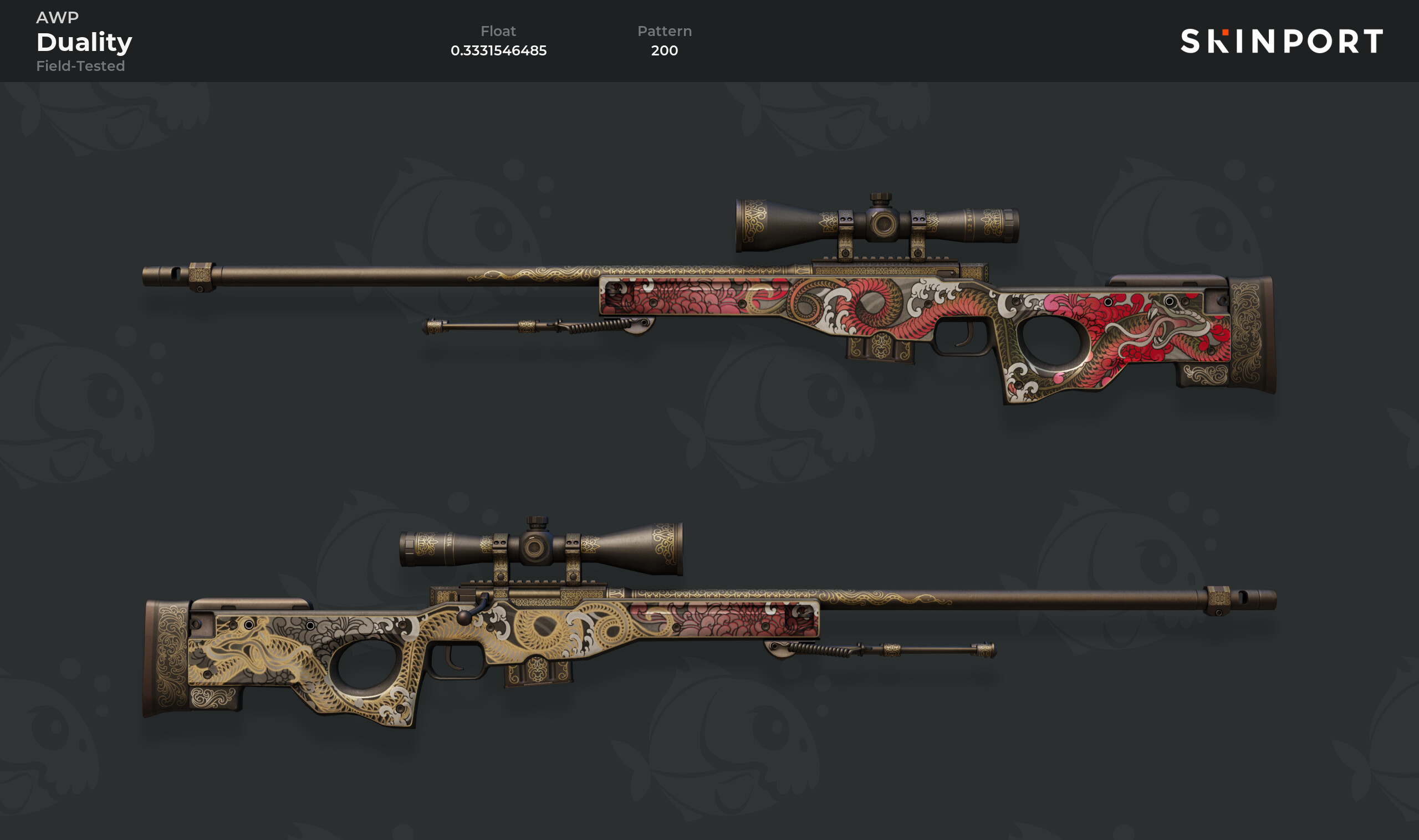Click the bottom rifle's muzzle brake

coord(1240,600)
